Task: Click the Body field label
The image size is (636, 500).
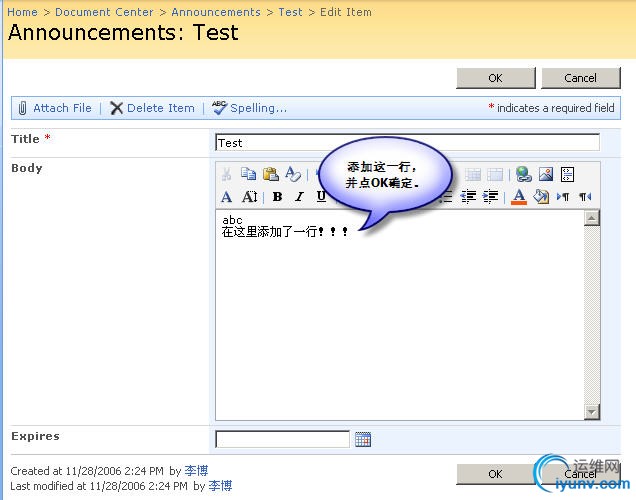Action: (27, 168)
